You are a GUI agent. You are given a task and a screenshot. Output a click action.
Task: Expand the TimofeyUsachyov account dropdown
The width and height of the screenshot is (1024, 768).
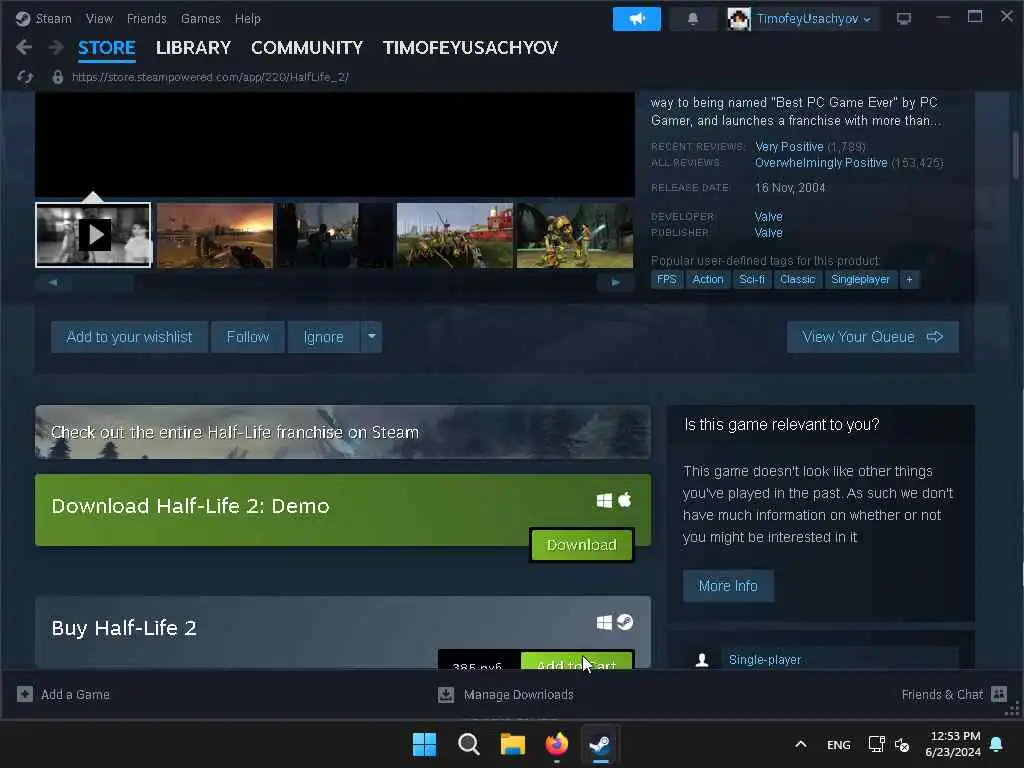coord(814,19)
